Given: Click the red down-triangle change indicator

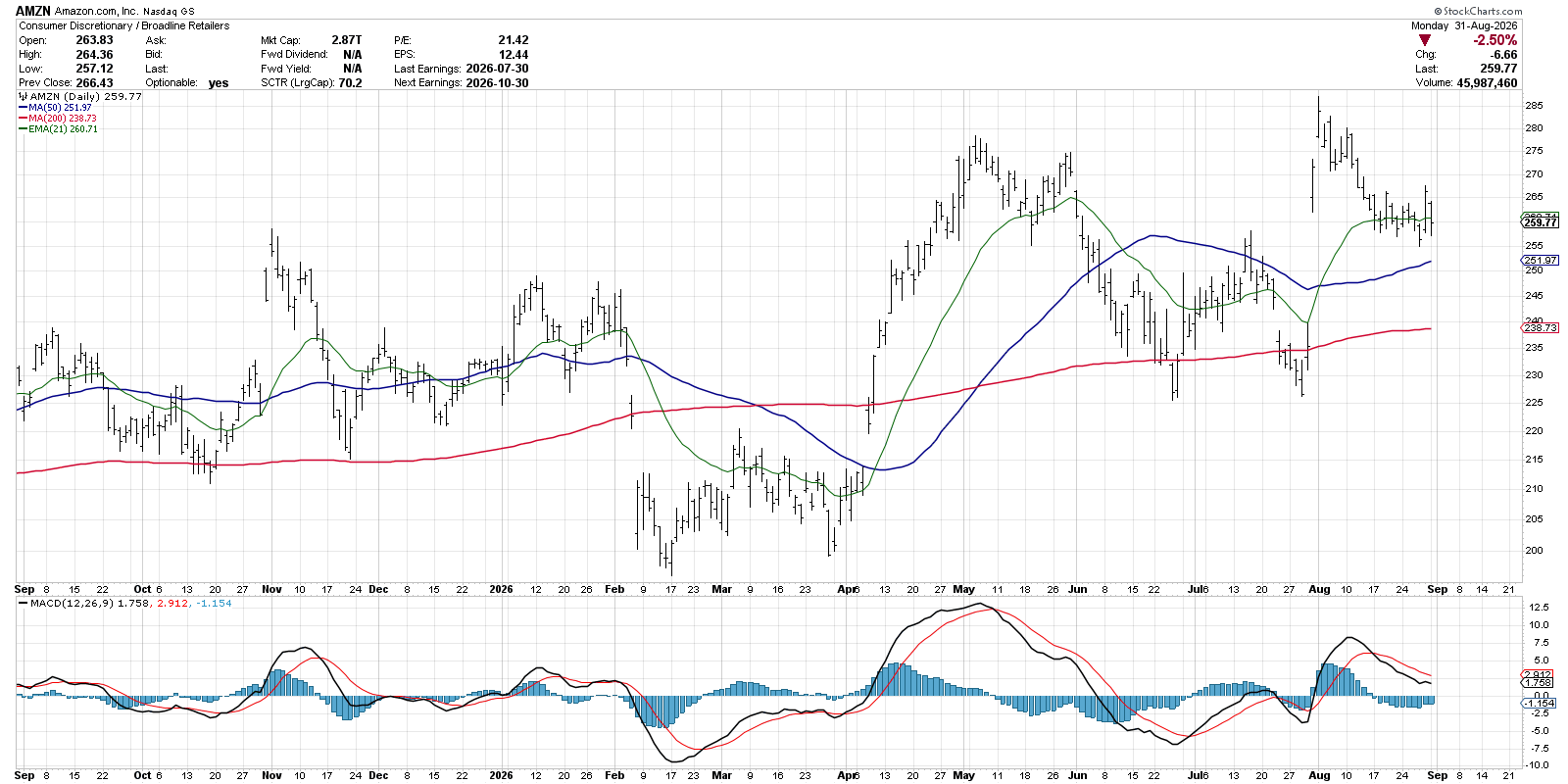Looking at the screenshot, I should pos(1424,40).
